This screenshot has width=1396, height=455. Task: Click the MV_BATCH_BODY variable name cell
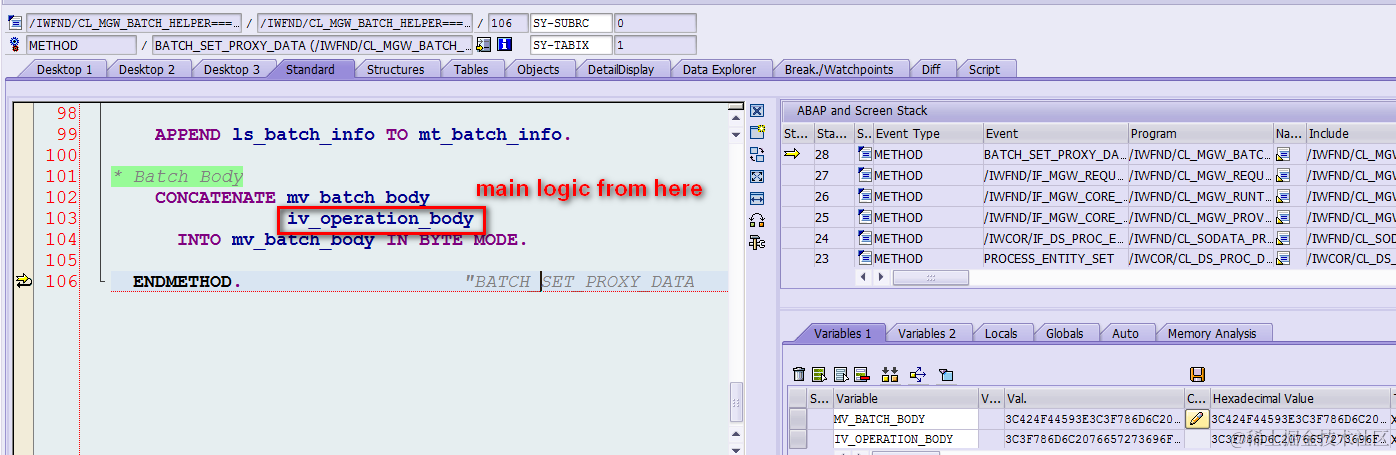coord(906,419)
